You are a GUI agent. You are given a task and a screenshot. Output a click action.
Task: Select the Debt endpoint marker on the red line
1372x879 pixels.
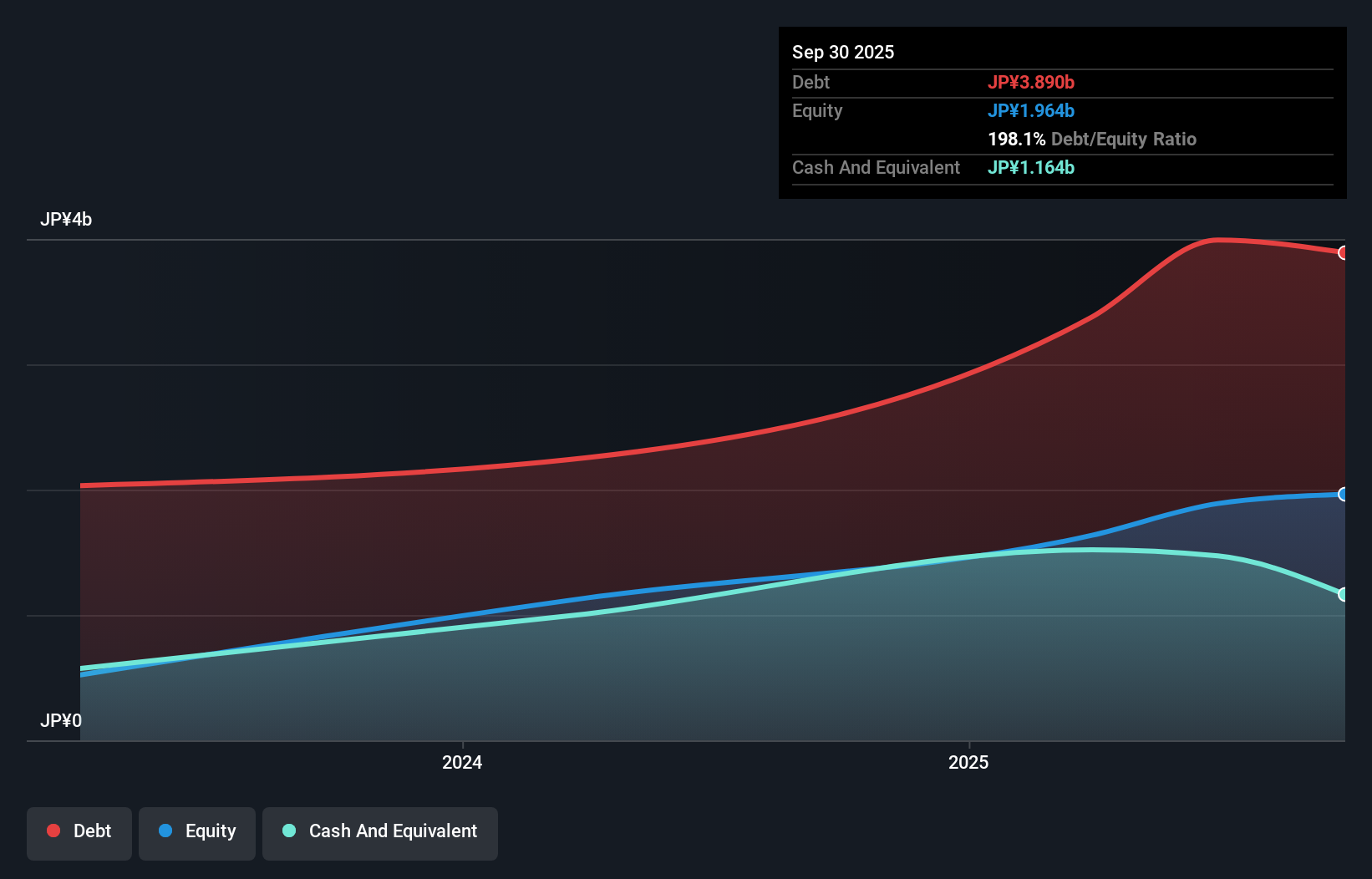1344,253
